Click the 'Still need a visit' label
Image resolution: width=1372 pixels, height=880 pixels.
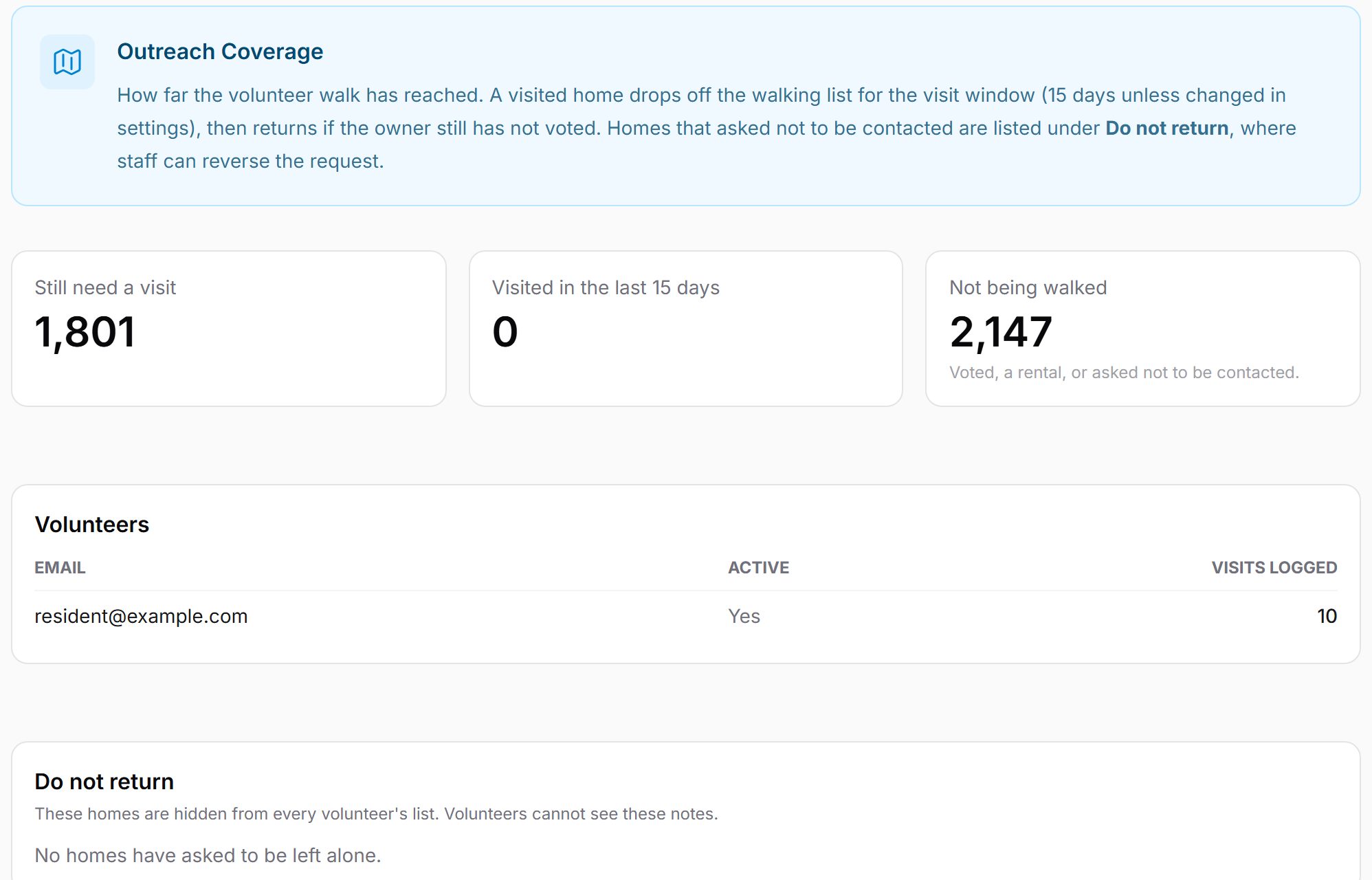[x=105, y=287]
